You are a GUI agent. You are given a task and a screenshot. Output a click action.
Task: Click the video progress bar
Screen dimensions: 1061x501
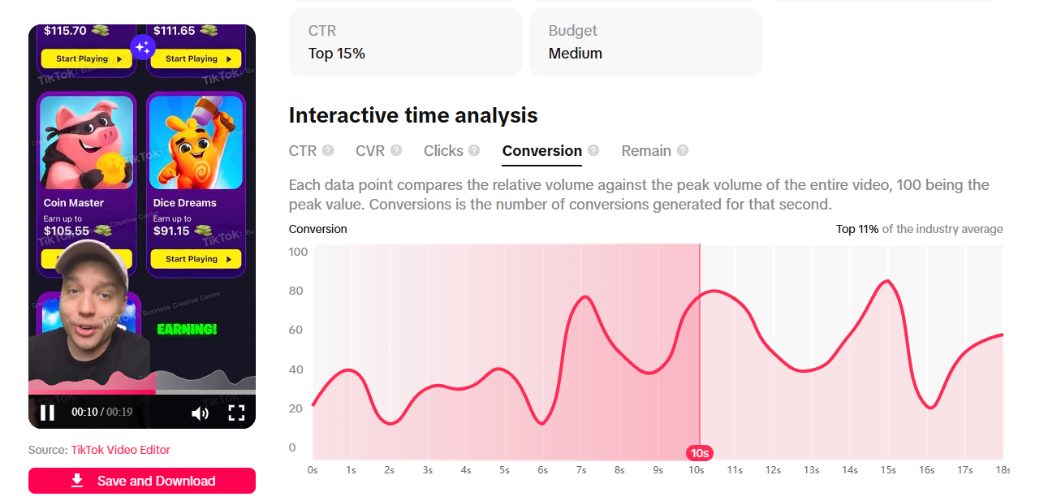pyautogui.click(x=142, y=391)
